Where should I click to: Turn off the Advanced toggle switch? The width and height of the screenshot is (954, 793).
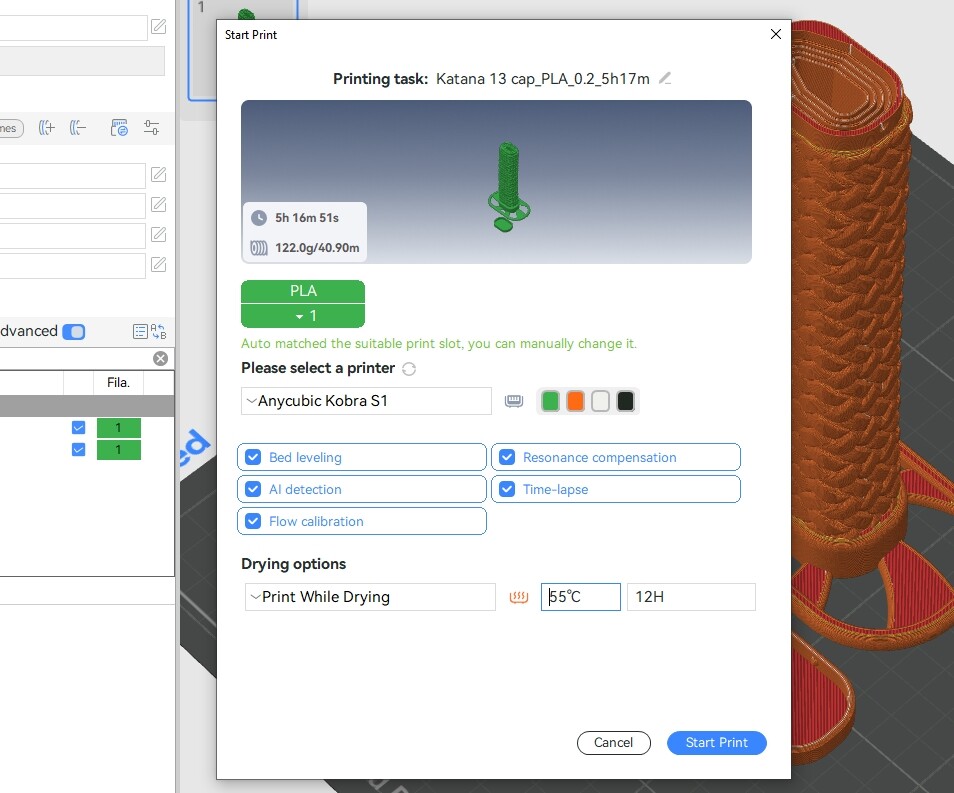[74, 332]
